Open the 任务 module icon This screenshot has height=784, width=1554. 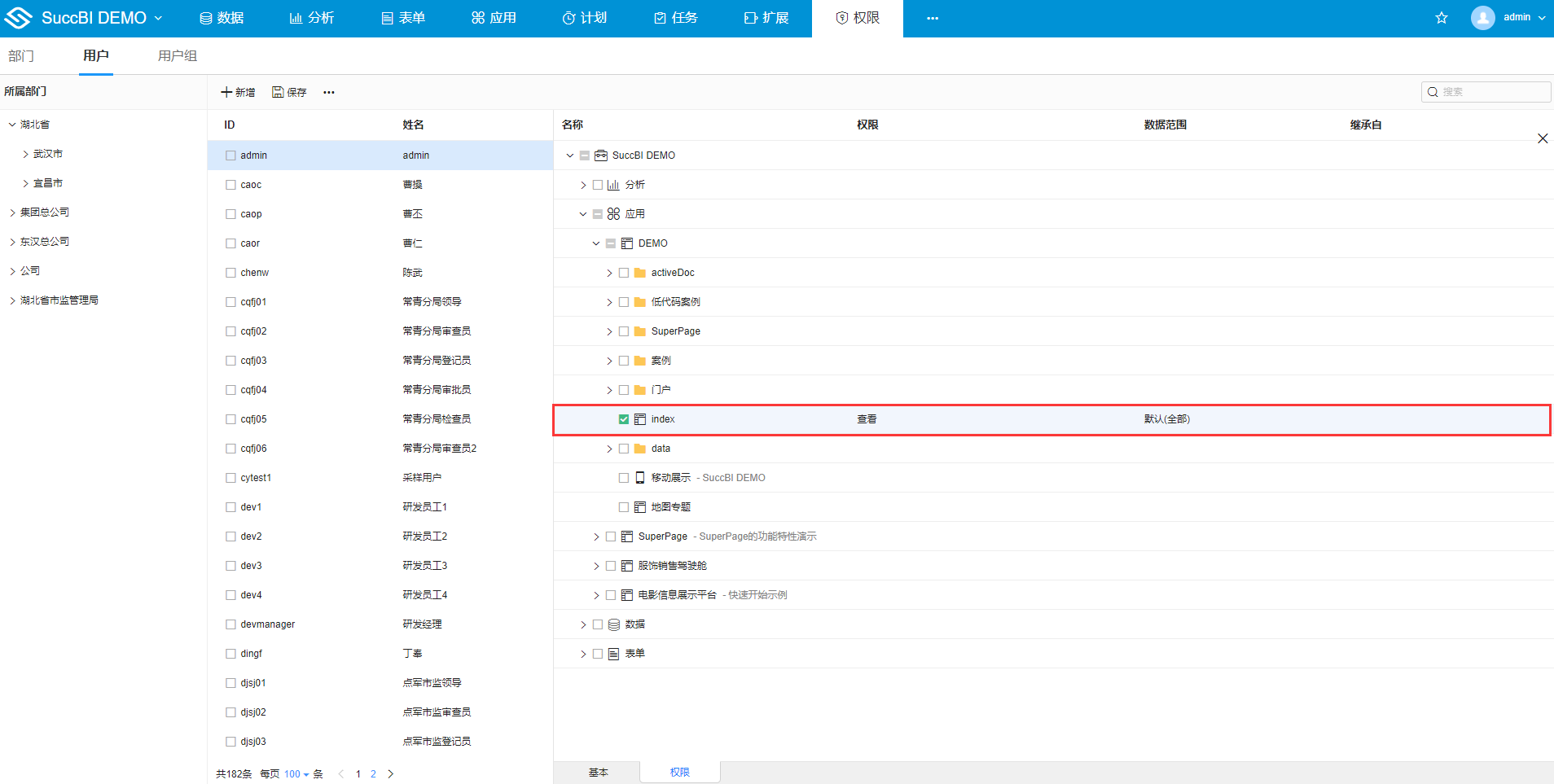[x=675, y=17]
